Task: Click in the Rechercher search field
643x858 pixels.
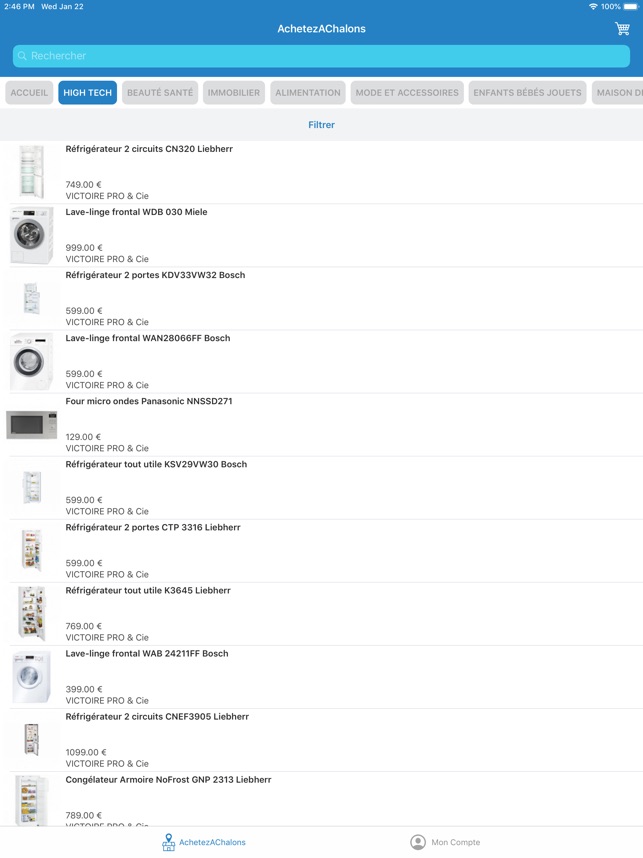Action: (x=322, y=56)
